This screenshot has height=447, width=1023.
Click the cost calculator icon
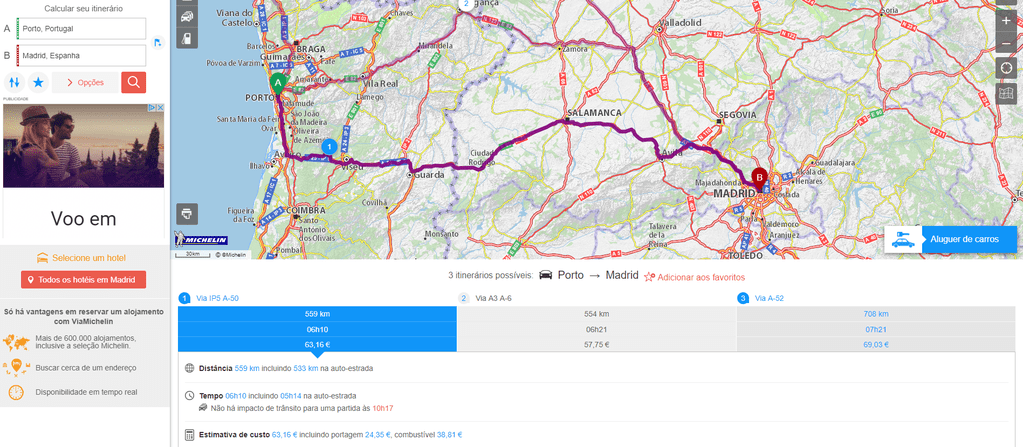coord(190,435)
